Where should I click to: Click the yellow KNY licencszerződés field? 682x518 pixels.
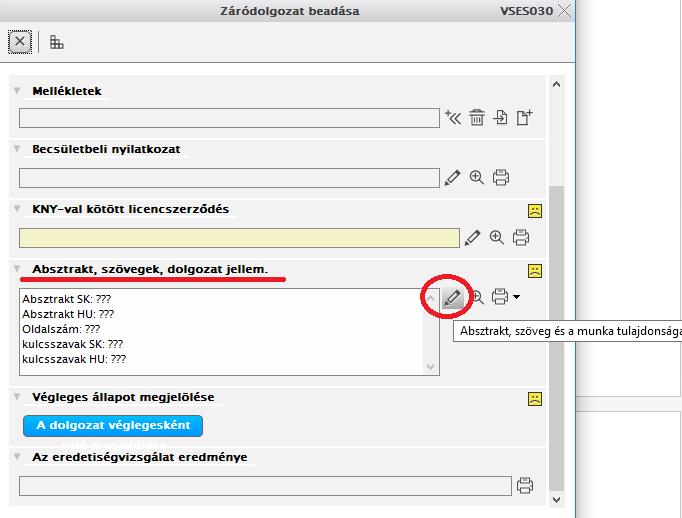point(239,238)
